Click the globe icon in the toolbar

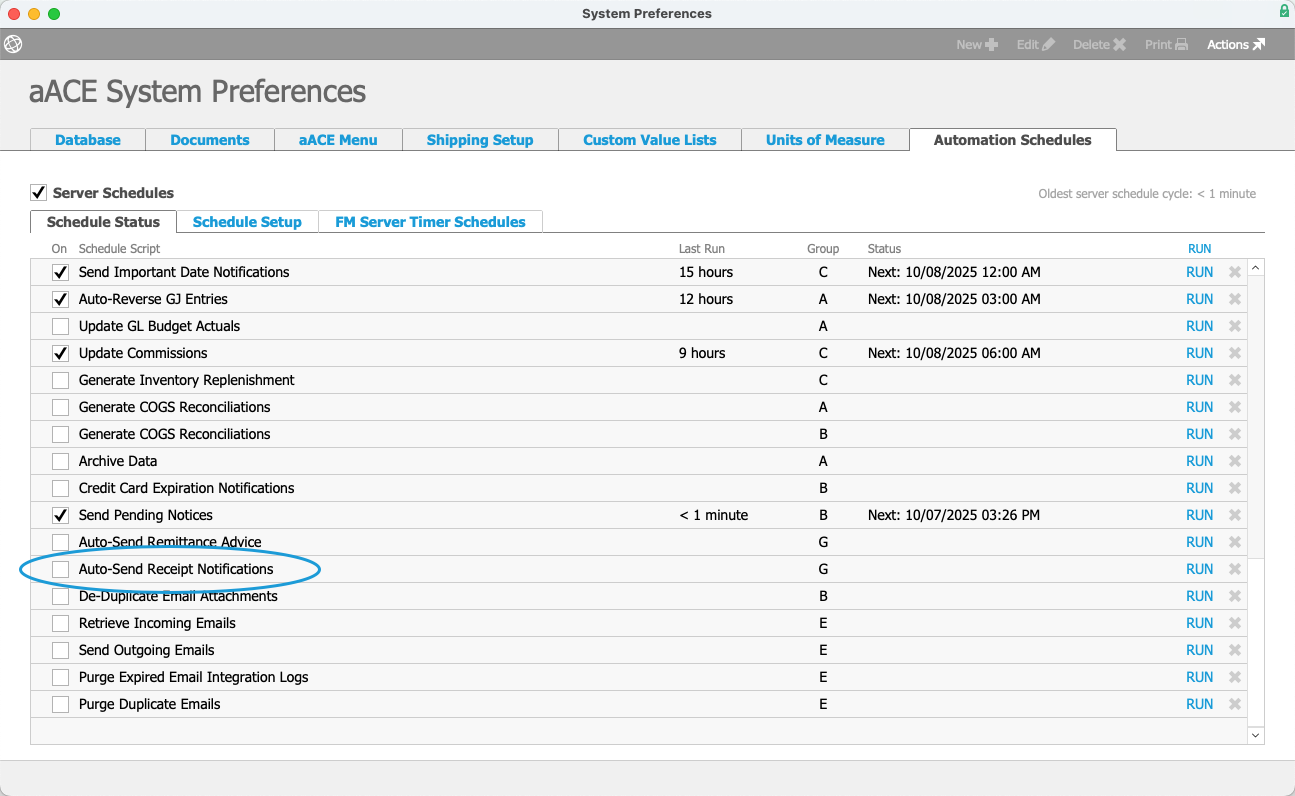13,44
